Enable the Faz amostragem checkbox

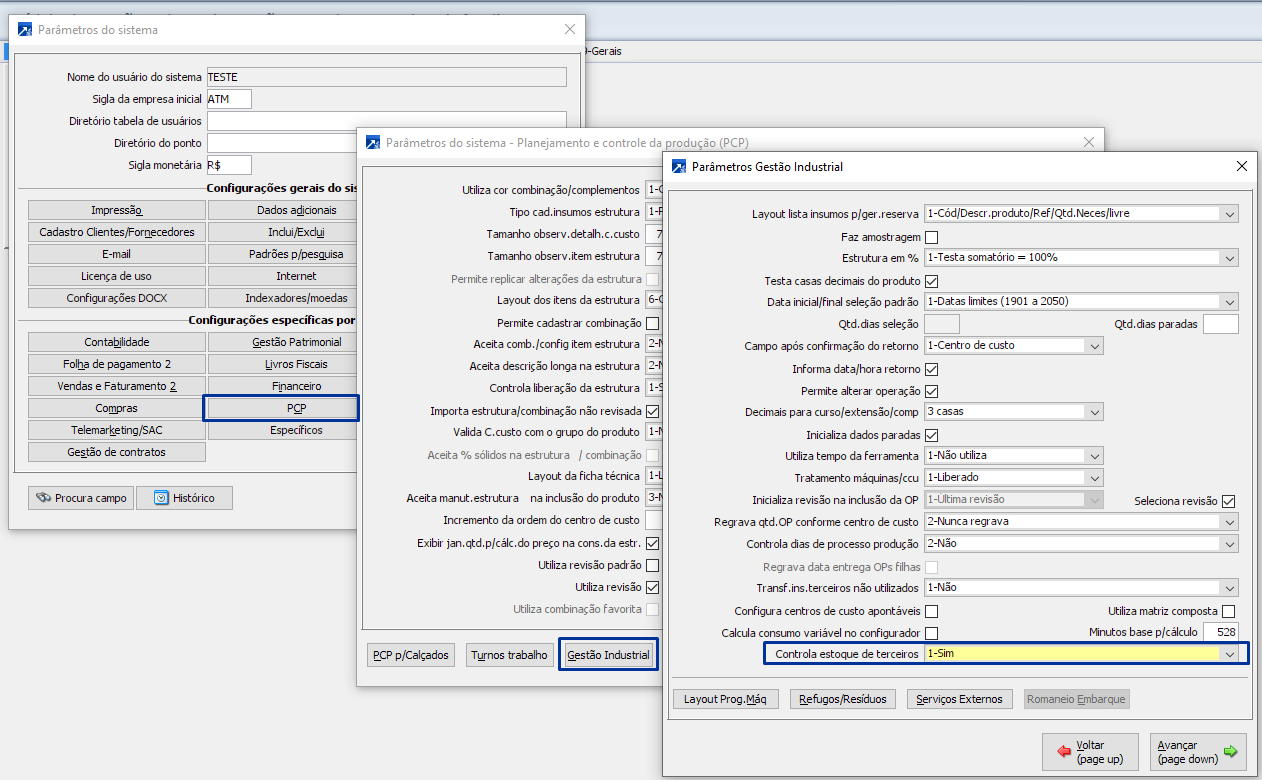click(932, 238)
